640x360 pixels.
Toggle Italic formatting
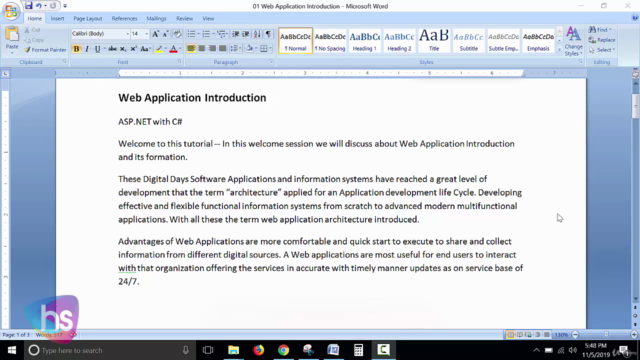[87, 49]
